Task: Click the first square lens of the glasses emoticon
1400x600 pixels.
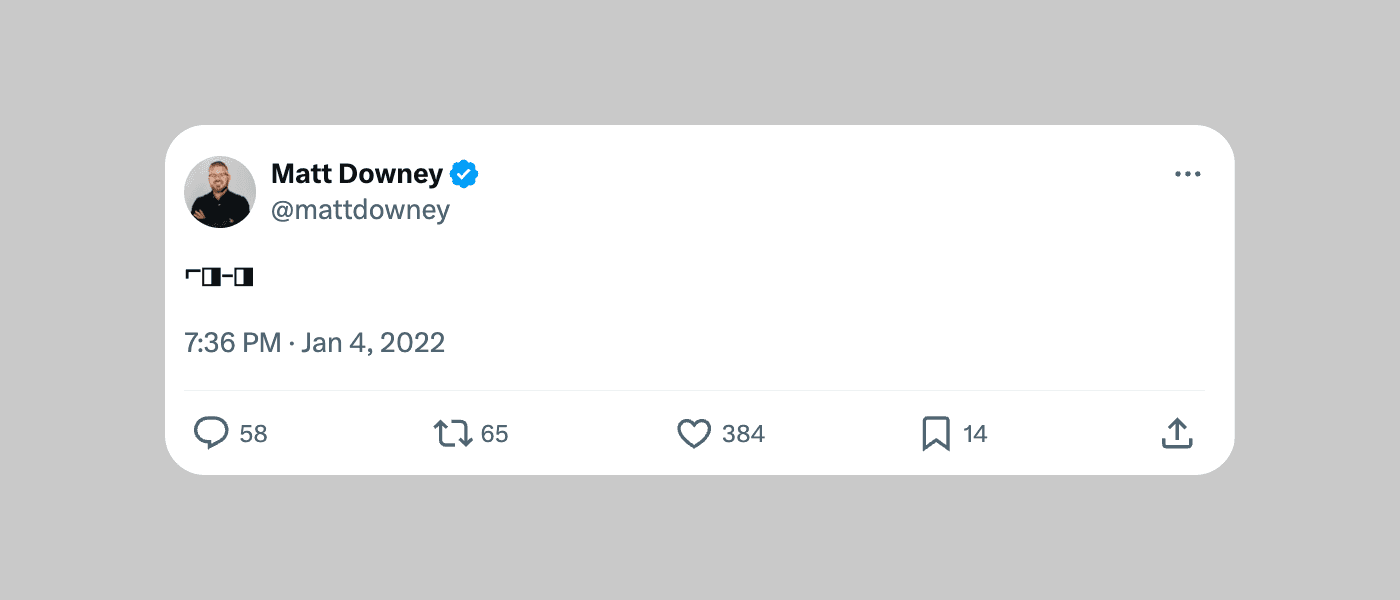Action: (x=210, y=277)
